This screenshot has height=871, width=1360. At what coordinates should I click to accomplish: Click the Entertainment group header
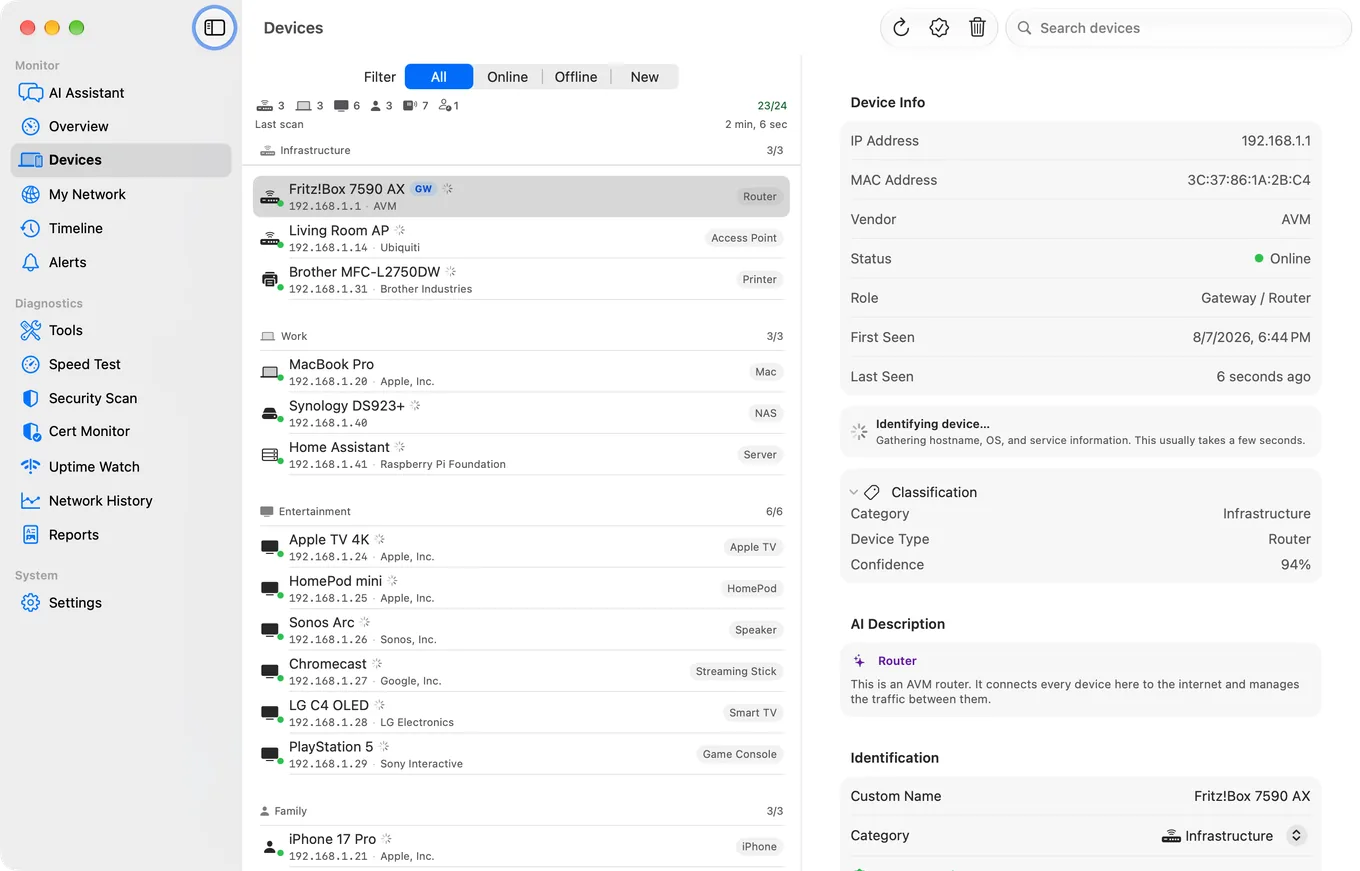[521, 511]
